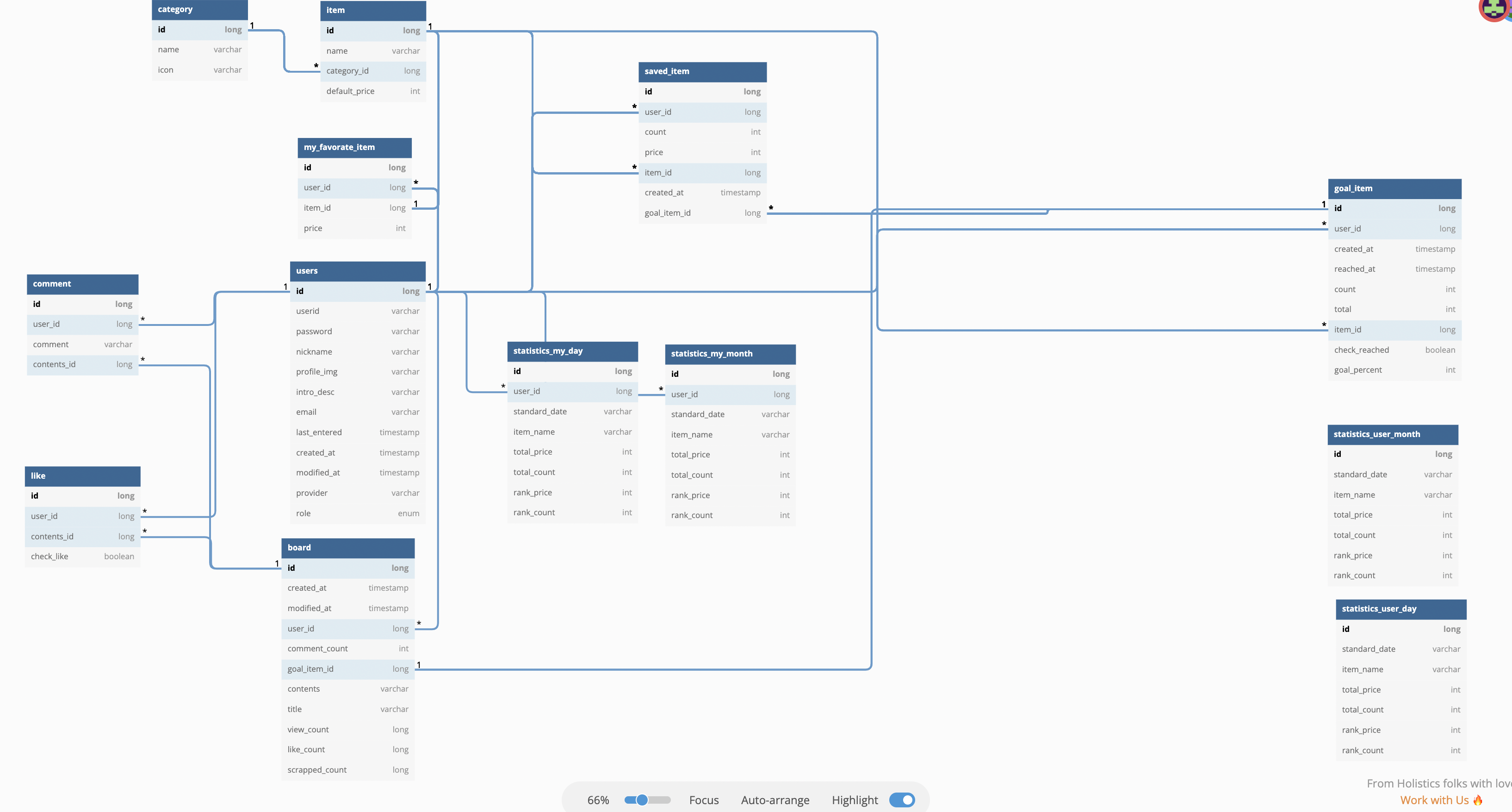1512x812 pixels.
Task: Click Auto-arrange to reorganize the diagram
Action: (x=775, y=800)
